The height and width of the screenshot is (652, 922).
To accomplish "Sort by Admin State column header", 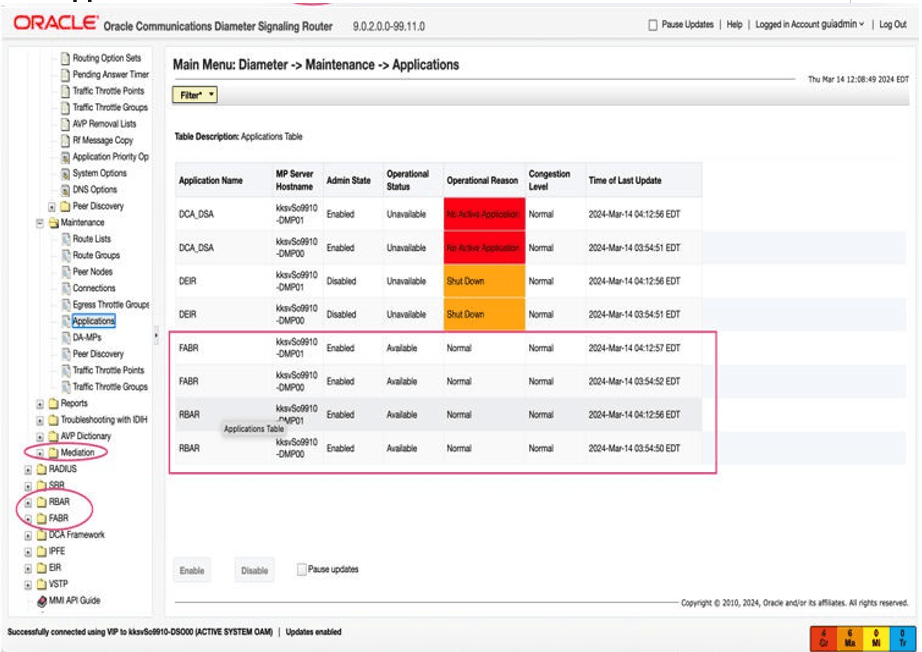I will 348,180.
